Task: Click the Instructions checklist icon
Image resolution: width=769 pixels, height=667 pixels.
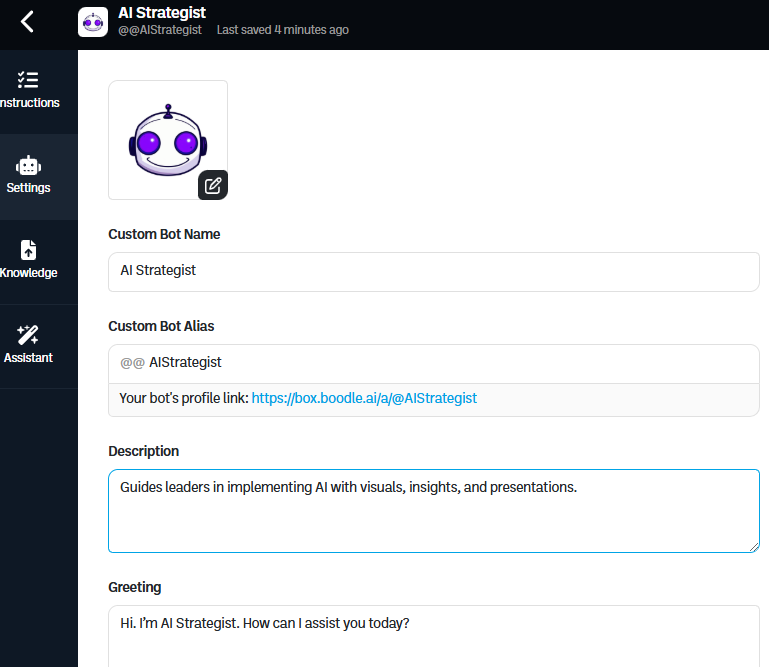Action: (28, 80)
